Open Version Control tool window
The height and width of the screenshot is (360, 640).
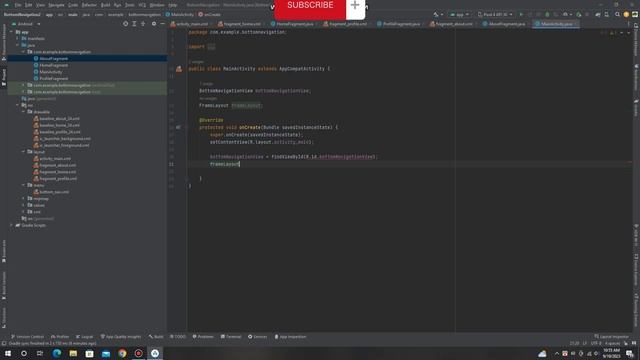tap(27, 337)
